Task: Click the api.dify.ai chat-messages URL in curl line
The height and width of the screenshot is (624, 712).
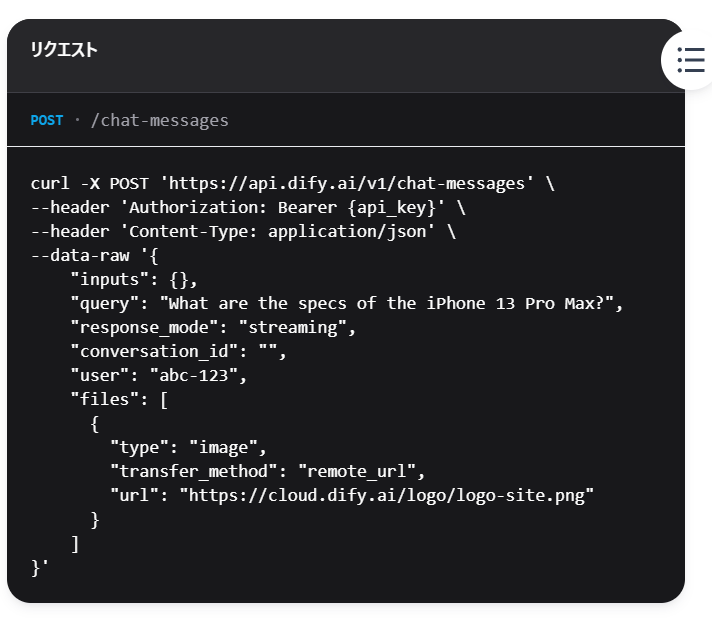Action: [x=347, y=183]
